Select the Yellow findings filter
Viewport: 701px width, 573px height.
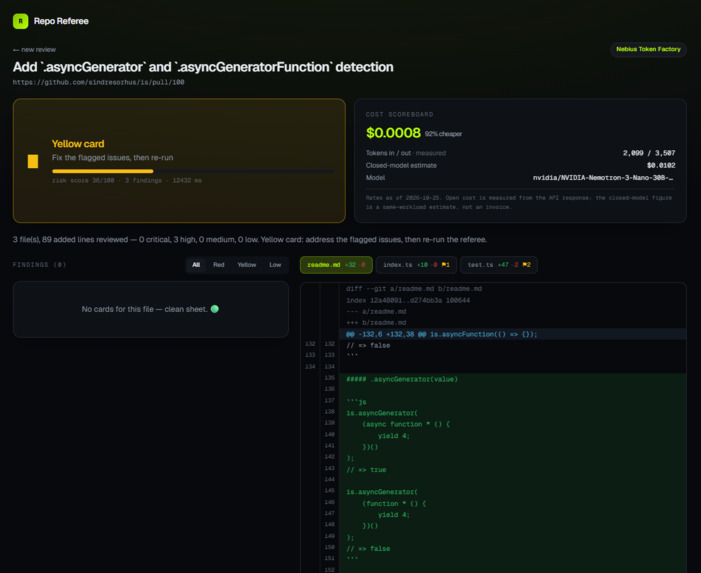[247, 265]
